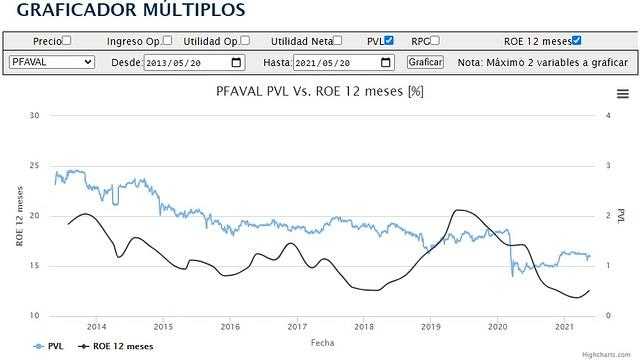Click the 2015 x-axis label
The image size is (640, 360).
click(163, 327)
